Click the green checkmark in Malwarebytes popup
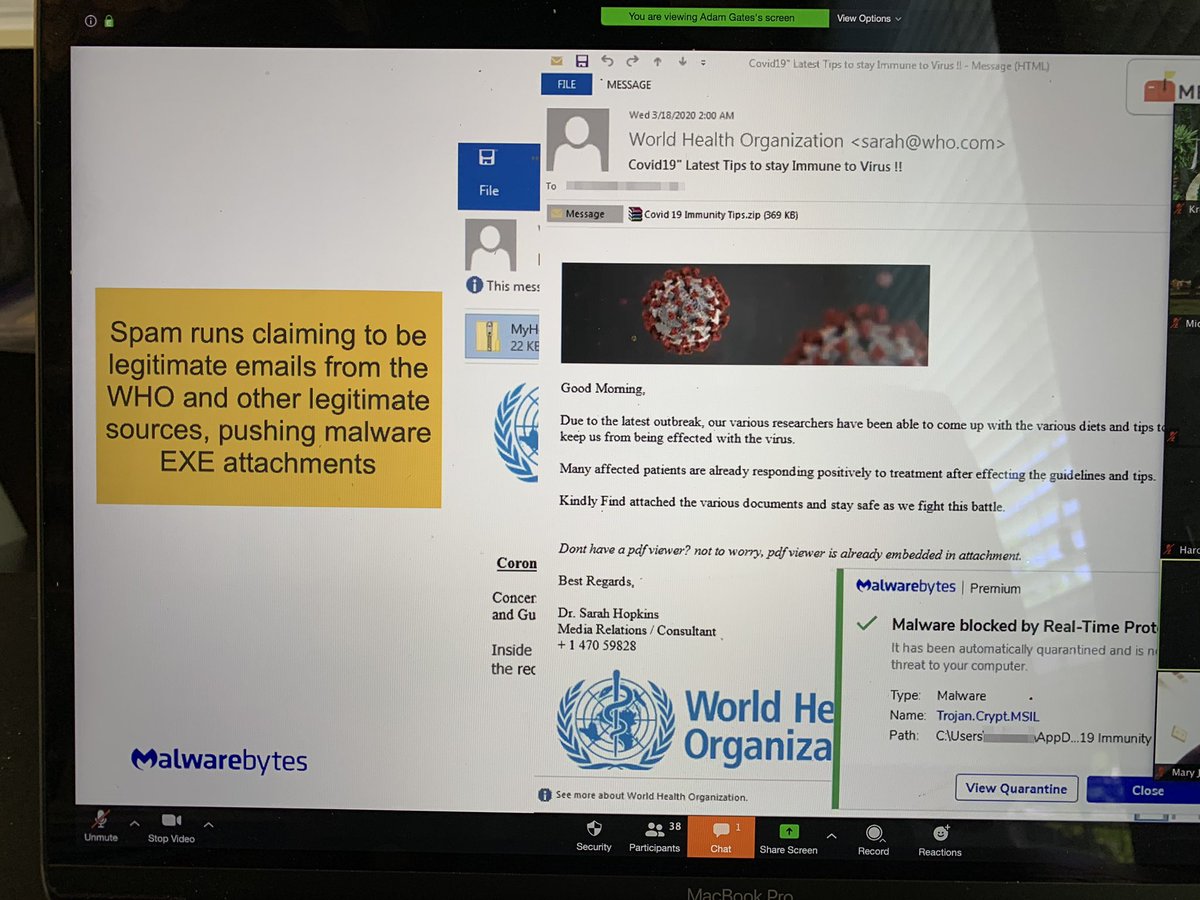Image resolution: width=1200 pixels, height=900 pixels. tap(867, 625)
